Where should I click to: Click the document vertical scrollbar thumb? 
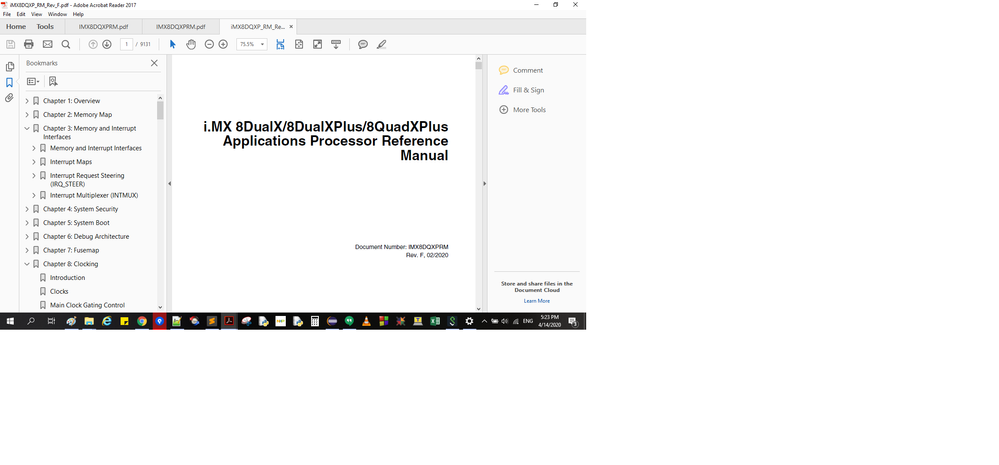tap(478, 66)
